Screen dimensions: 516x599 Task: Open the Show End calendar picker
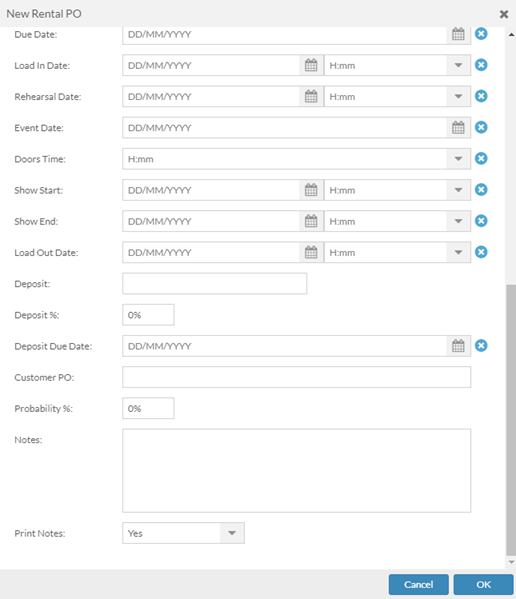pyautogui.click(x=311, y=221)
